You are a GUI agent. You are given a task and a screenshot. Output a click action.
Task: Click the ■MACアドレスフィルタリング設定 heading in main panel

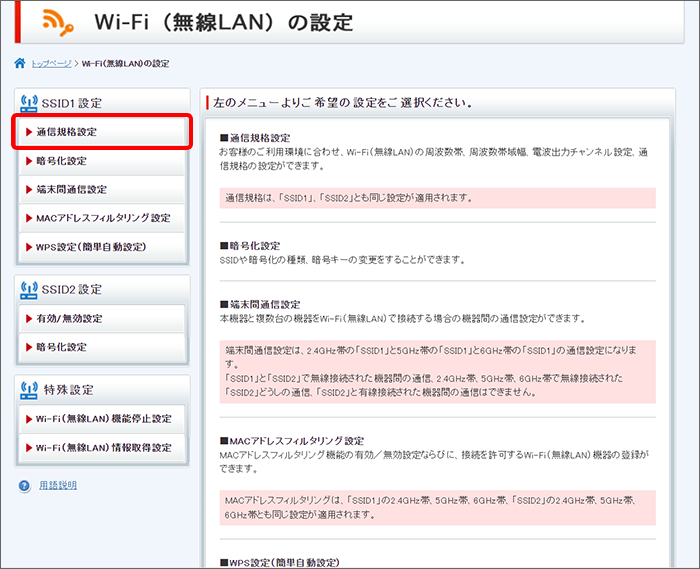292,441
